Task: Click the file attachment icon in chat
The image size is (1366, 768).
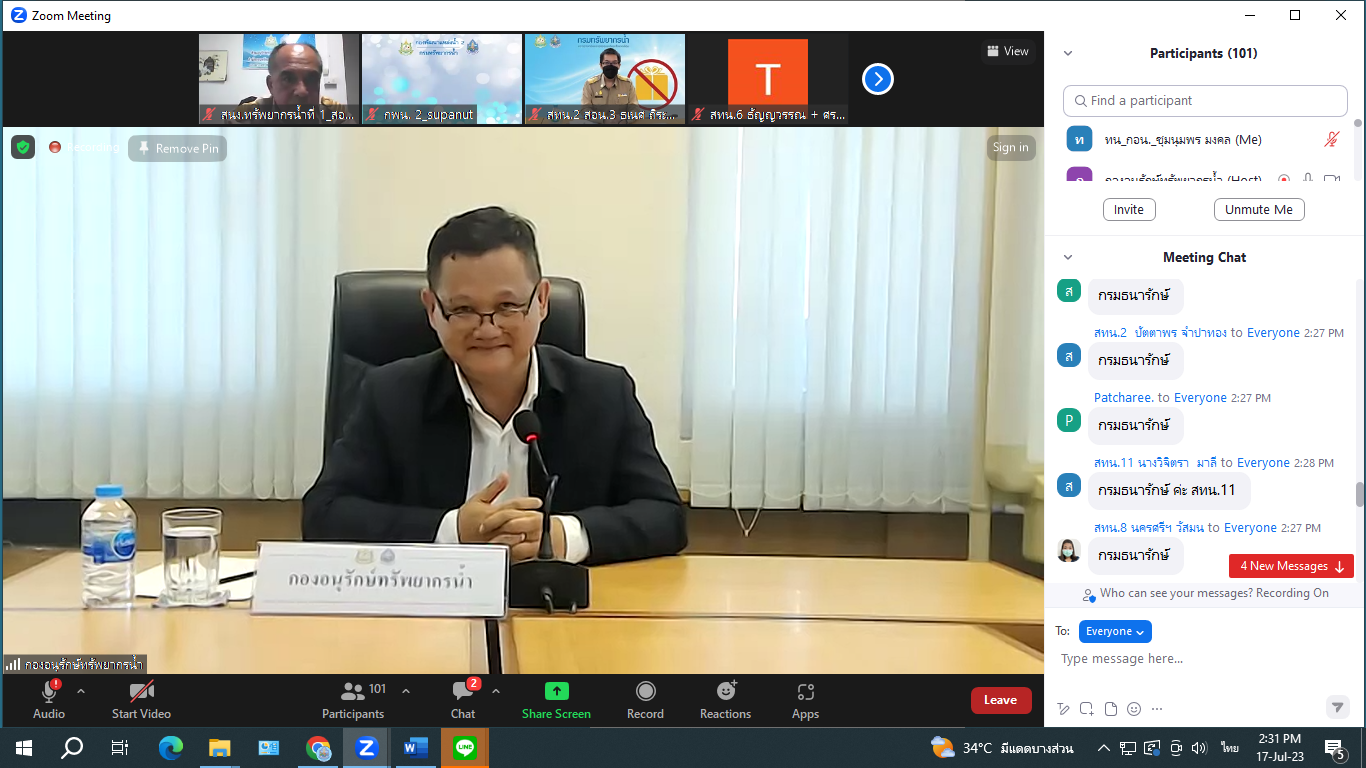Action: [x=1110, y=709]
